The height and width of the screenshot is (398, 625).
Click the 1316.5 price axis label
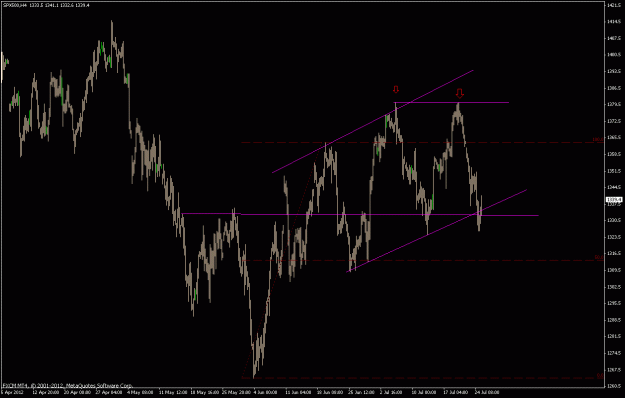tap(613, 253)
